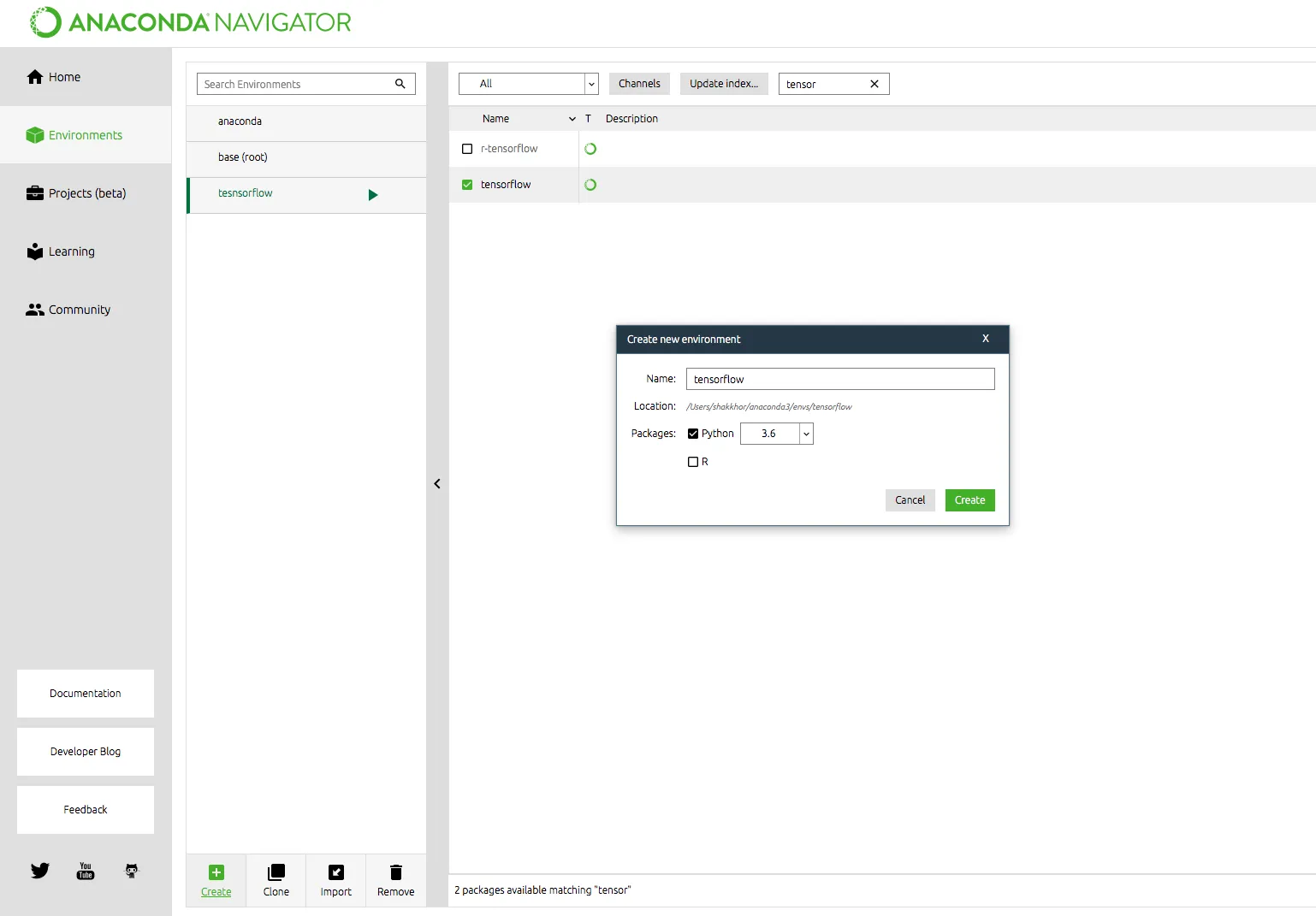The height and width of the screenshot is (916, 1316).
Task: Open the Environments tab
Action: tap(86, 135)
